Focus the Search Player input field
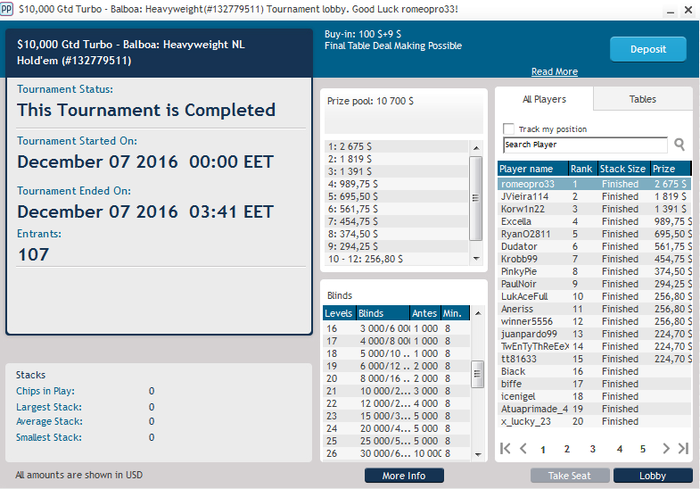Screen dimensions: 700x489 click(585, 145)
